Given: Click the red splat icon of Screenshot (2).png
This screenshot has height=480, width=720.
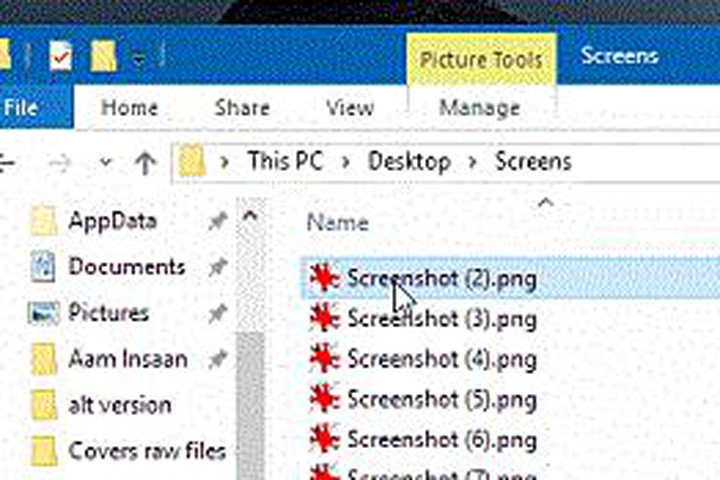Looking at the screenshot, I should tap(324, 277).
